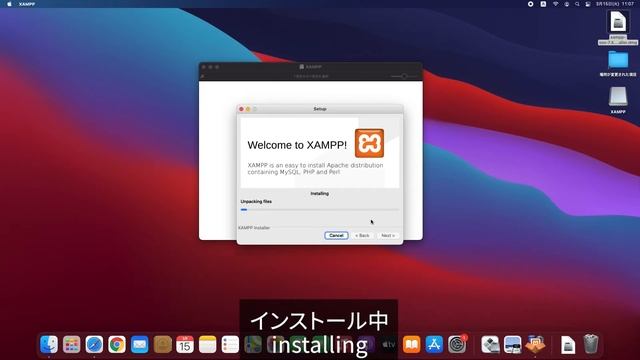This screenshot has width=640, height=360.
Task: Click the "Welcome to XAMPP!" heading
Action: tap(297, 145)
